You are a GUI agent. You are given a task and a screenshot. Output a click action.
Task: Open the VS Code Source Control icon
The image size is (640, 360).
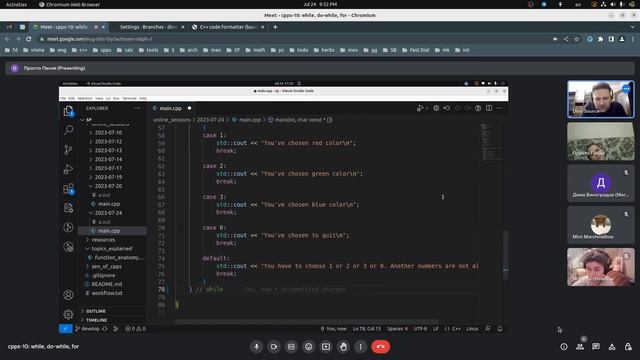(68, 150)
